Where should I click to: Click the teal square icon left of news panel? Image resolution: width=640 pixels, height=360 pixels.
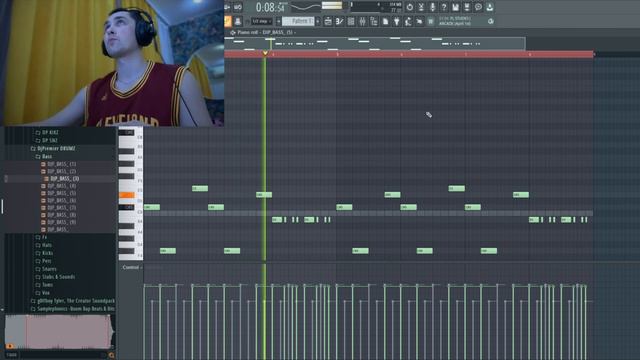tap(431, 22)
